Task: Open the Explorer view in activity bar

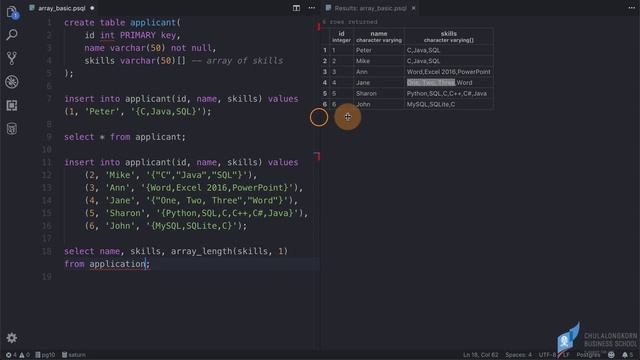Action: point(12,13)
